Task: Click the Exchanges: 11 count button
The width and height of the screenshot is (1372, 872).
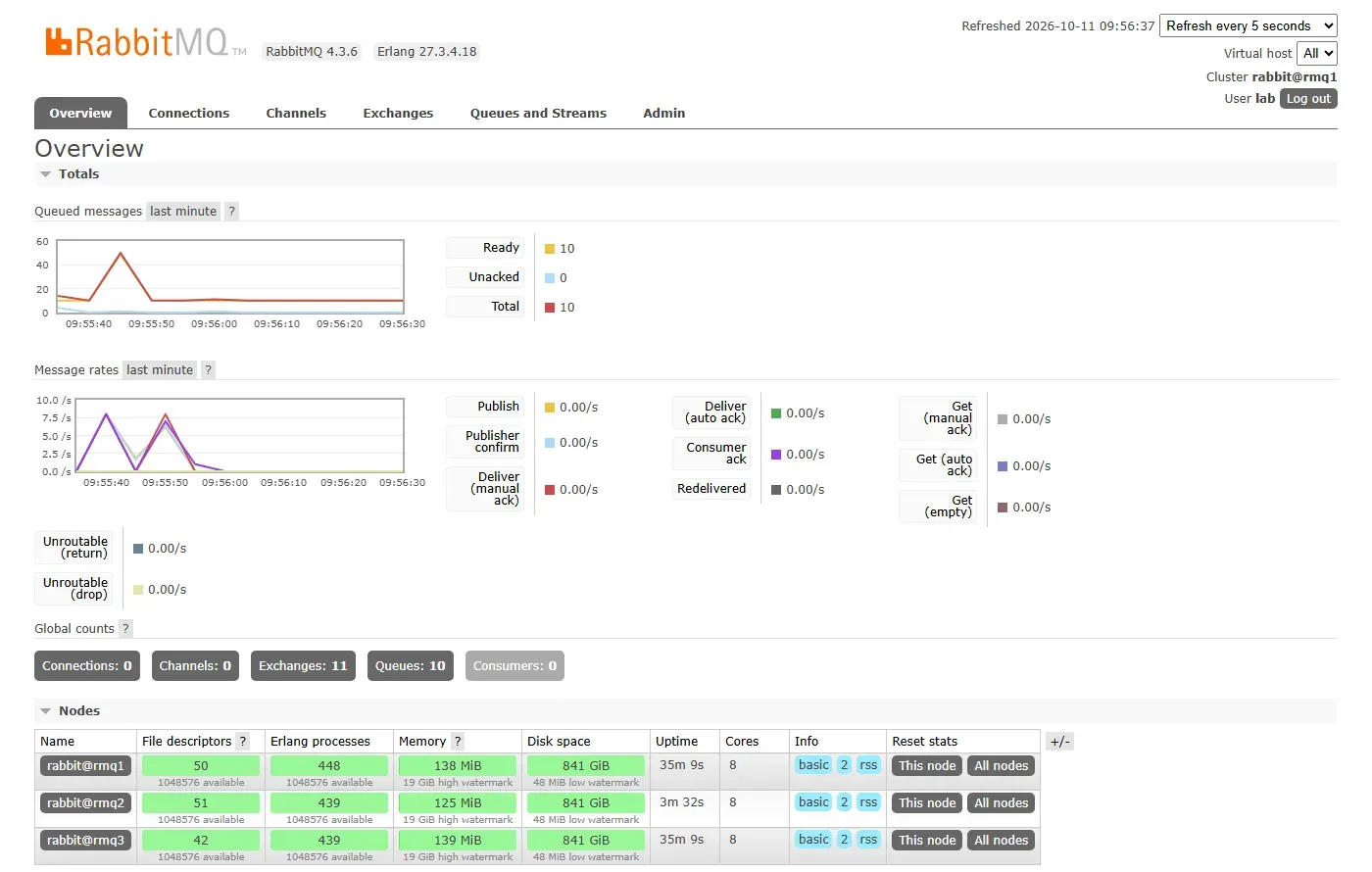Action: pyautogui.click(x=303, y=666)
